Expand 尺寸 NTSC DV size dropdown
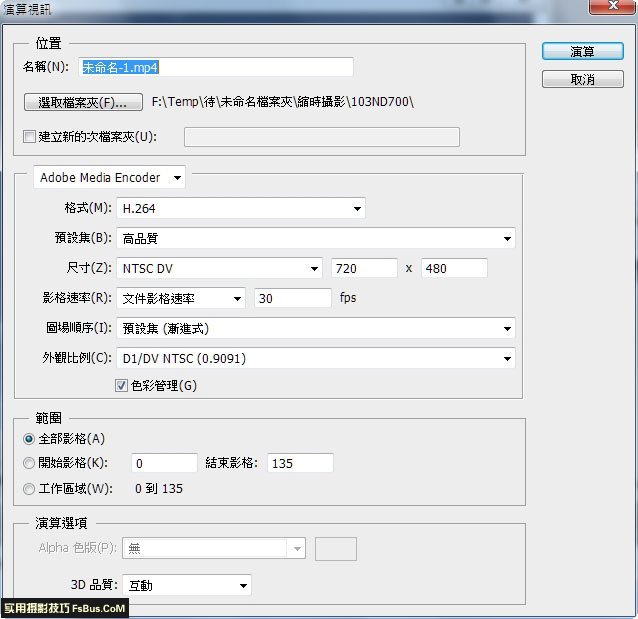The height and width of the screenshot is (619, 638). pyautogui.click(x=219, y=269)
